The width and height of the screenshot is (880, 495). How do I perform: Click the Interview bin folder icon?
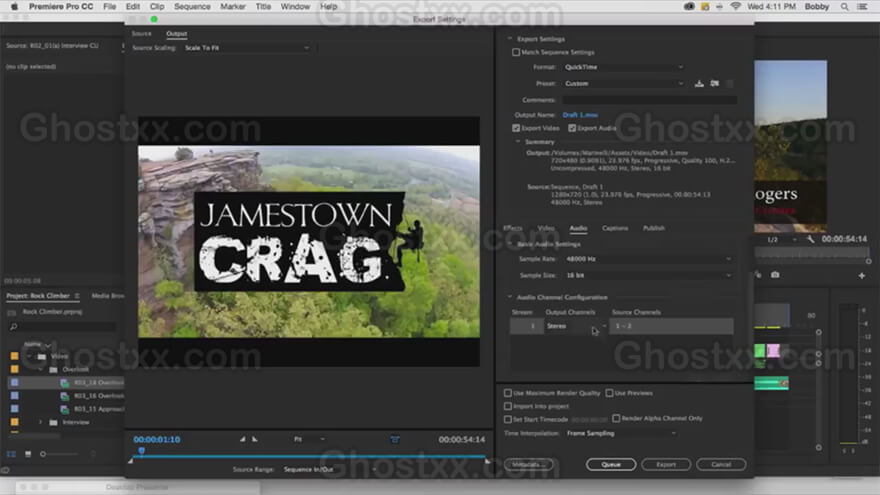[53, 423]
